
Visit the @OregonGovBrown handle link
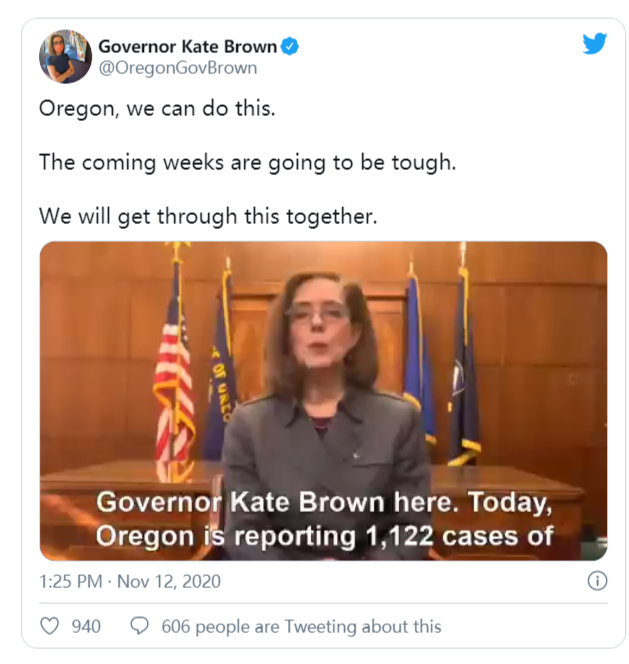pyautogui.click(x=177, y=68)
